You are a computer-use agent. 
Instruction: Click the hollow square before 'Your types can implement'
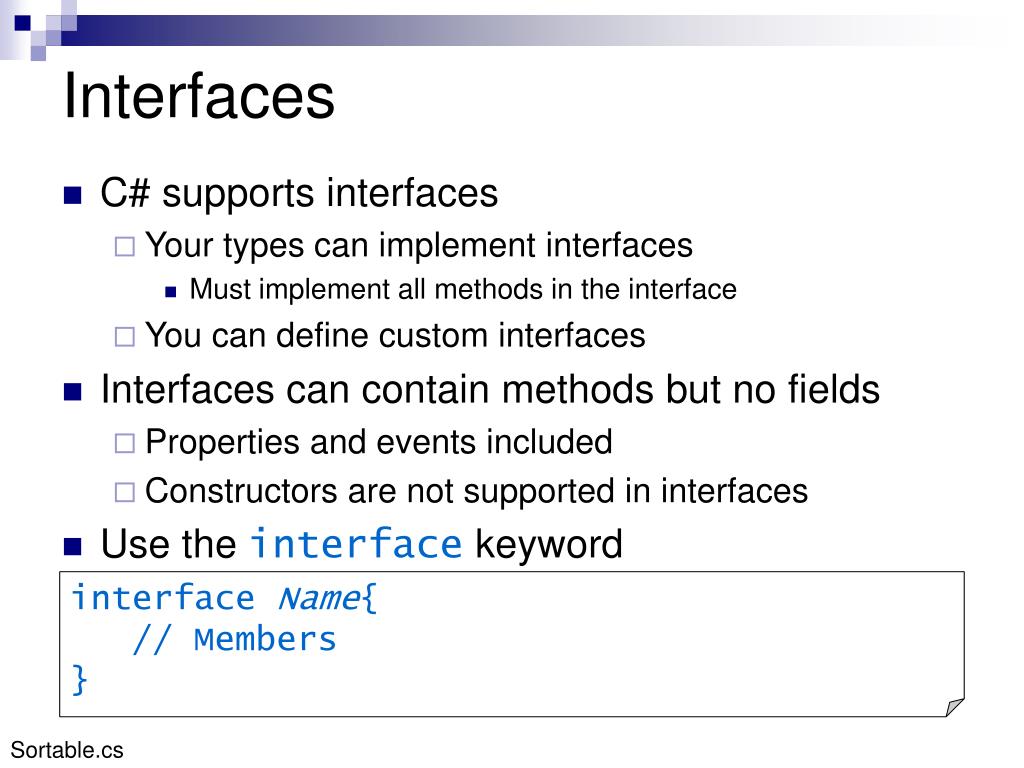click(125, 247)
